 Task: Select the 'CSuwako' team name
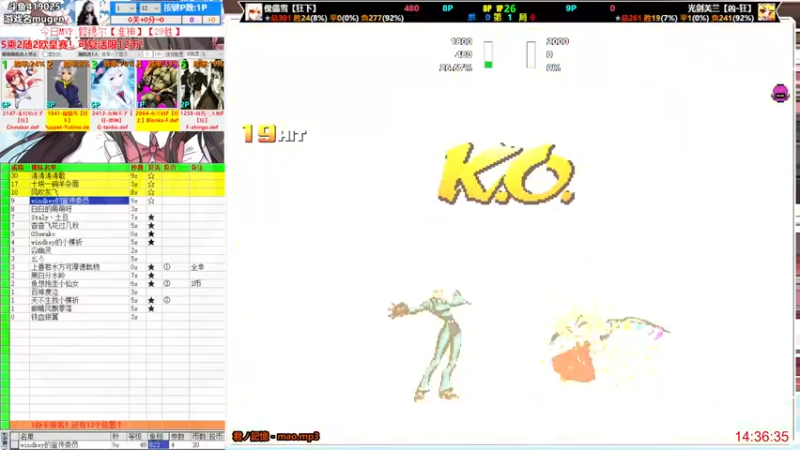pos(43,234)
